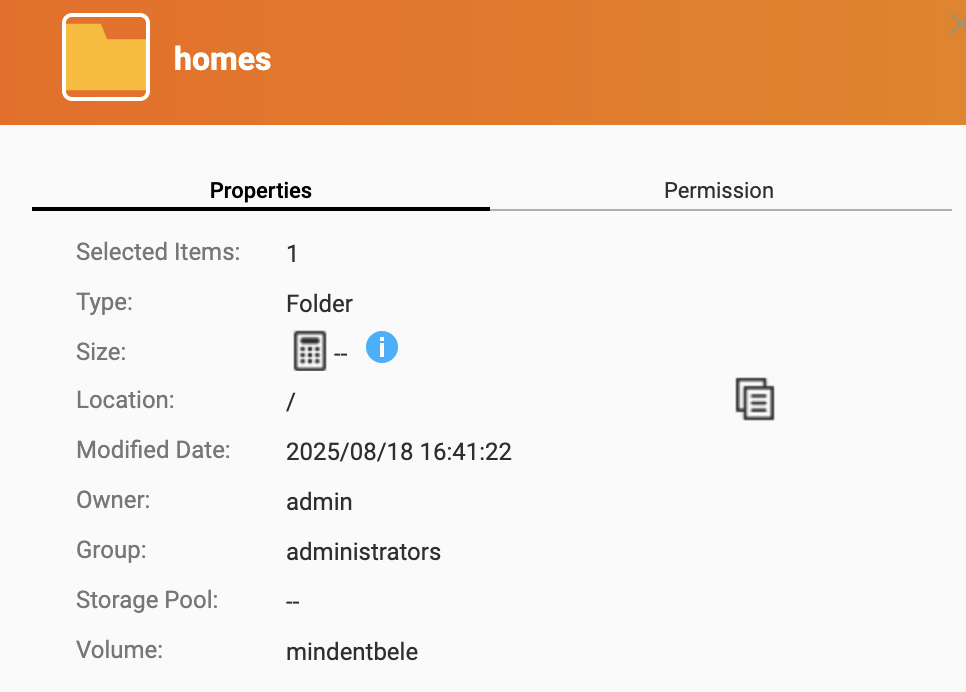Click the Modified Date value 2025/08/18 16:41:22
This screenshot has width=966, height=692.
tap(399, 452)
